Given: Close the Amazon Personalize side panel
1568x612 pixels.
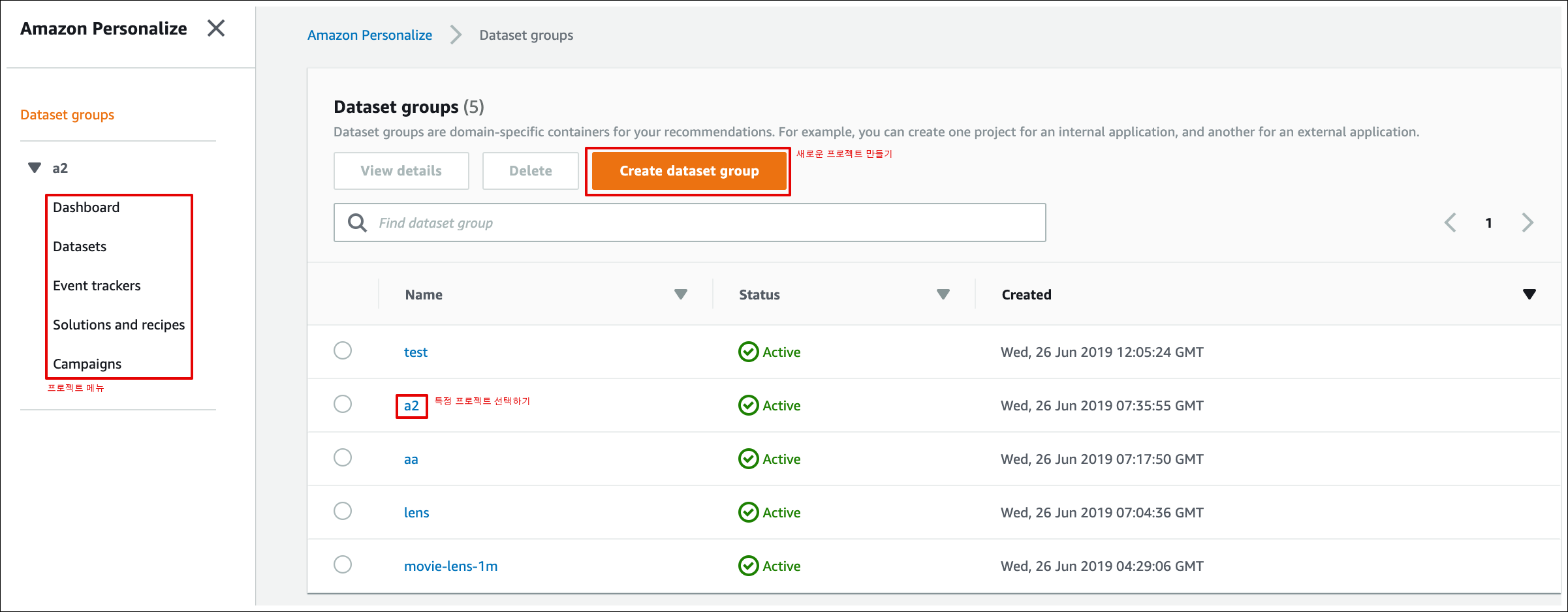Looking at the screenshot, I should click(x=216, y=28).
